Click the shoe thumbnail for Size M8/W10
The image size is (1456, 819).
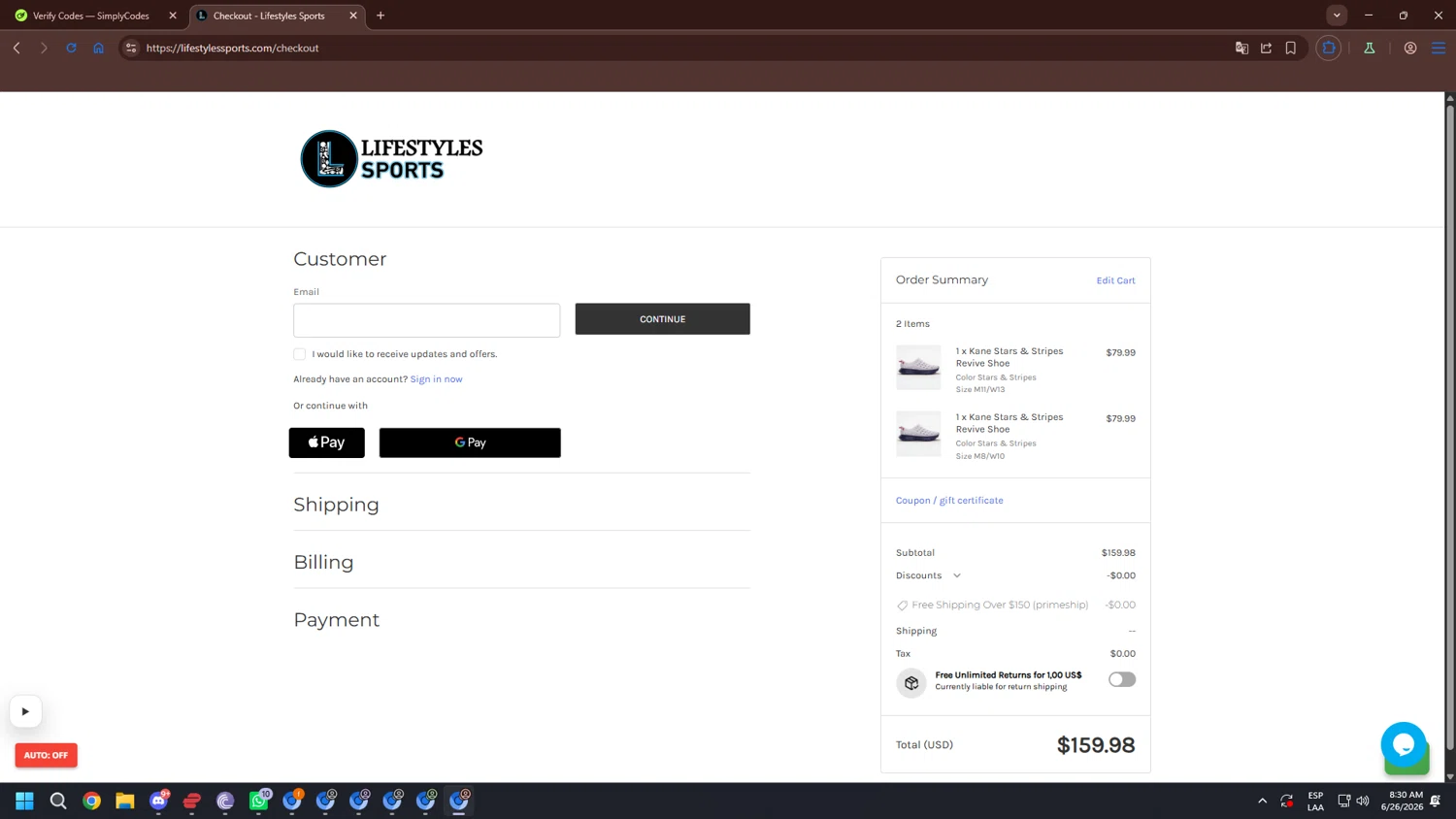point(918,434)
